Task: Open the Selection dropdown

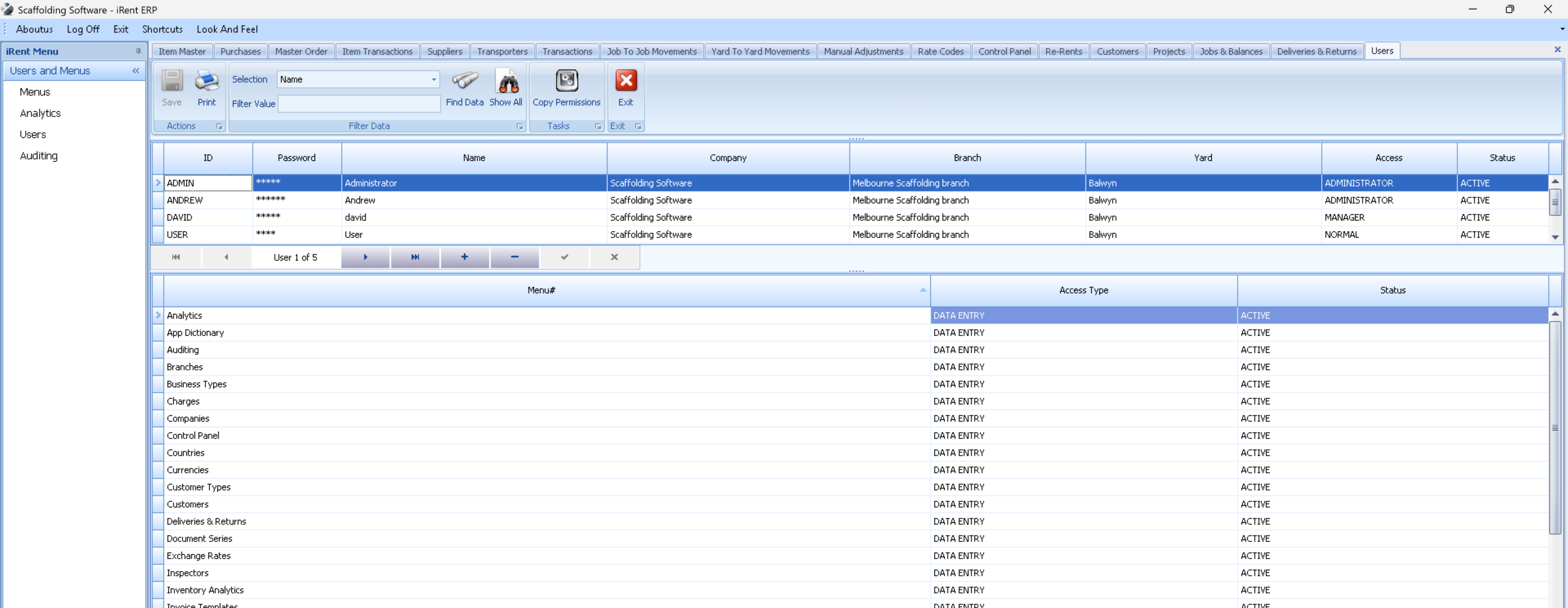Action: [x=434, y=80]
